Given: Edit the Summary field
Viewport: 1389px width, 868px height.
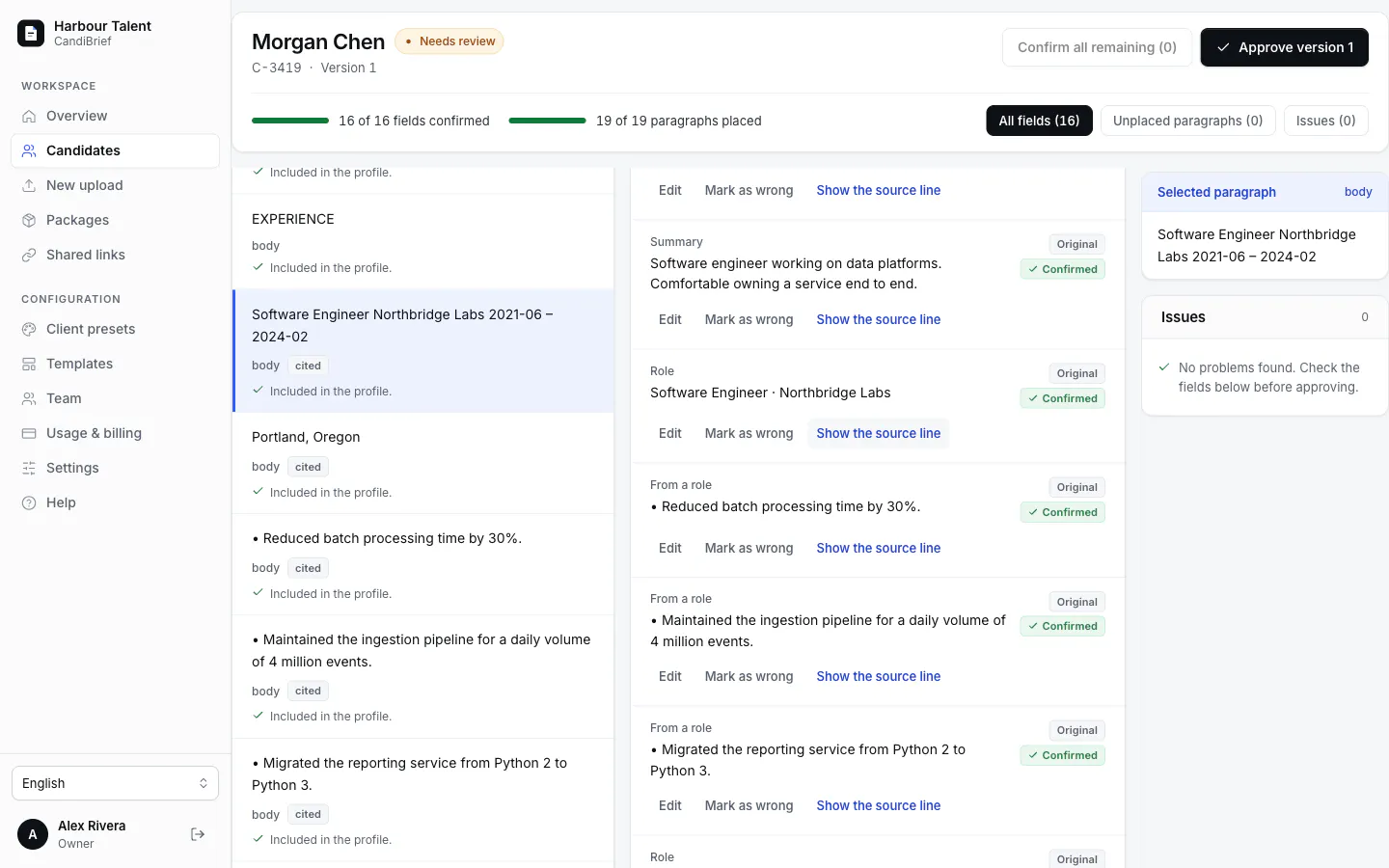Looking at the screenshot, I should 670,319.
